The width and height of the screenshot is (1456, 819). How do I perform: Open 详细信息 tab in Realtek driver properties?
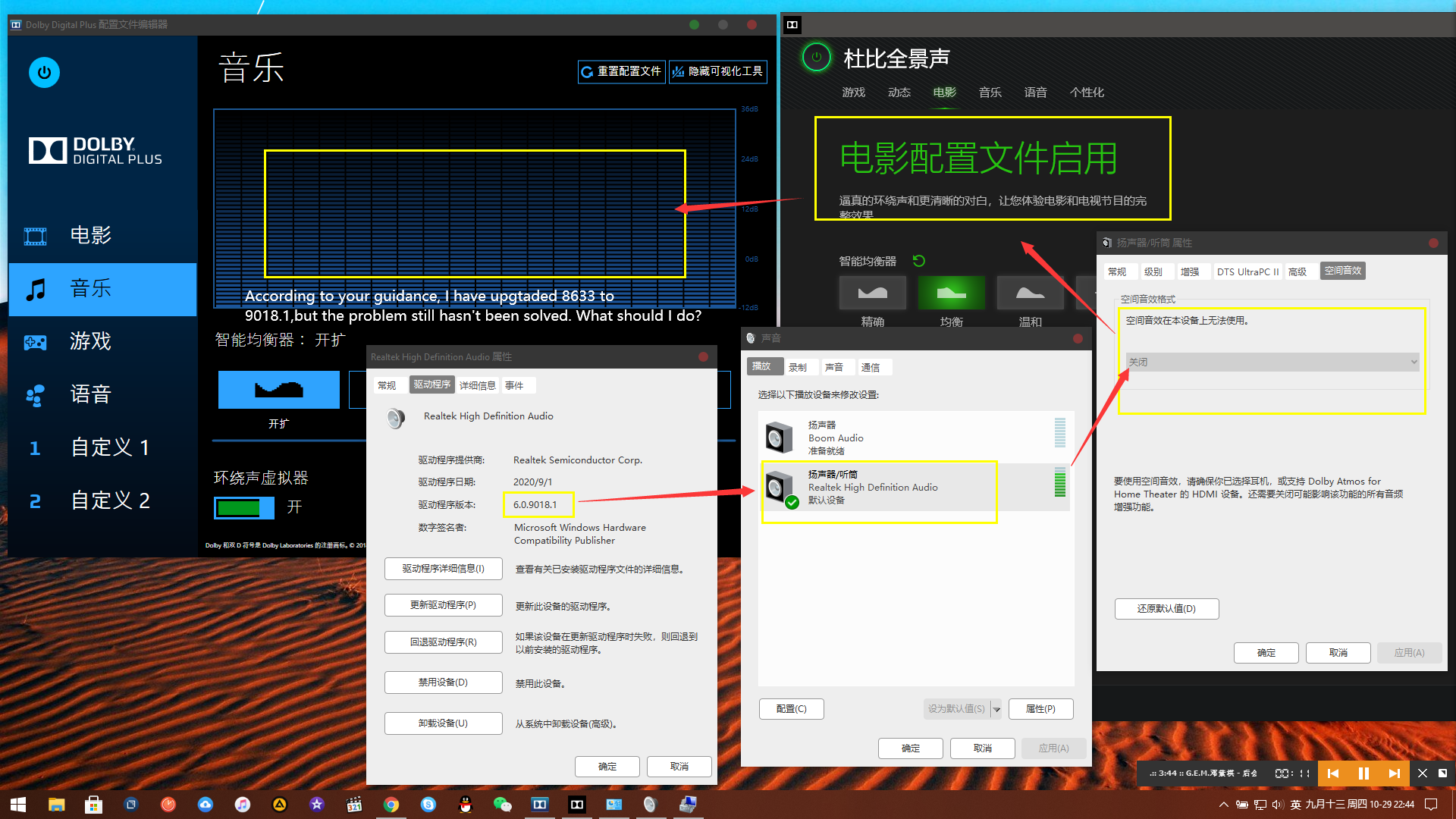tap(478, 385)
